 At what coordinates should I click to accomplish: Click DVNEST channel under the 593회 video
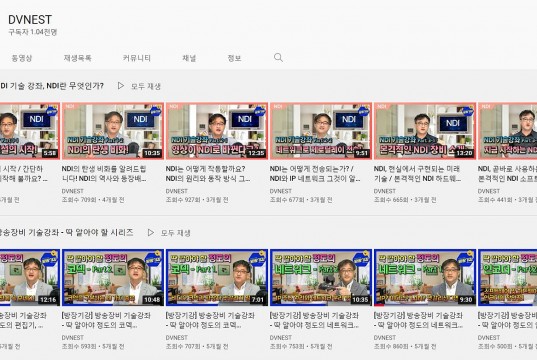coord(73,338)
